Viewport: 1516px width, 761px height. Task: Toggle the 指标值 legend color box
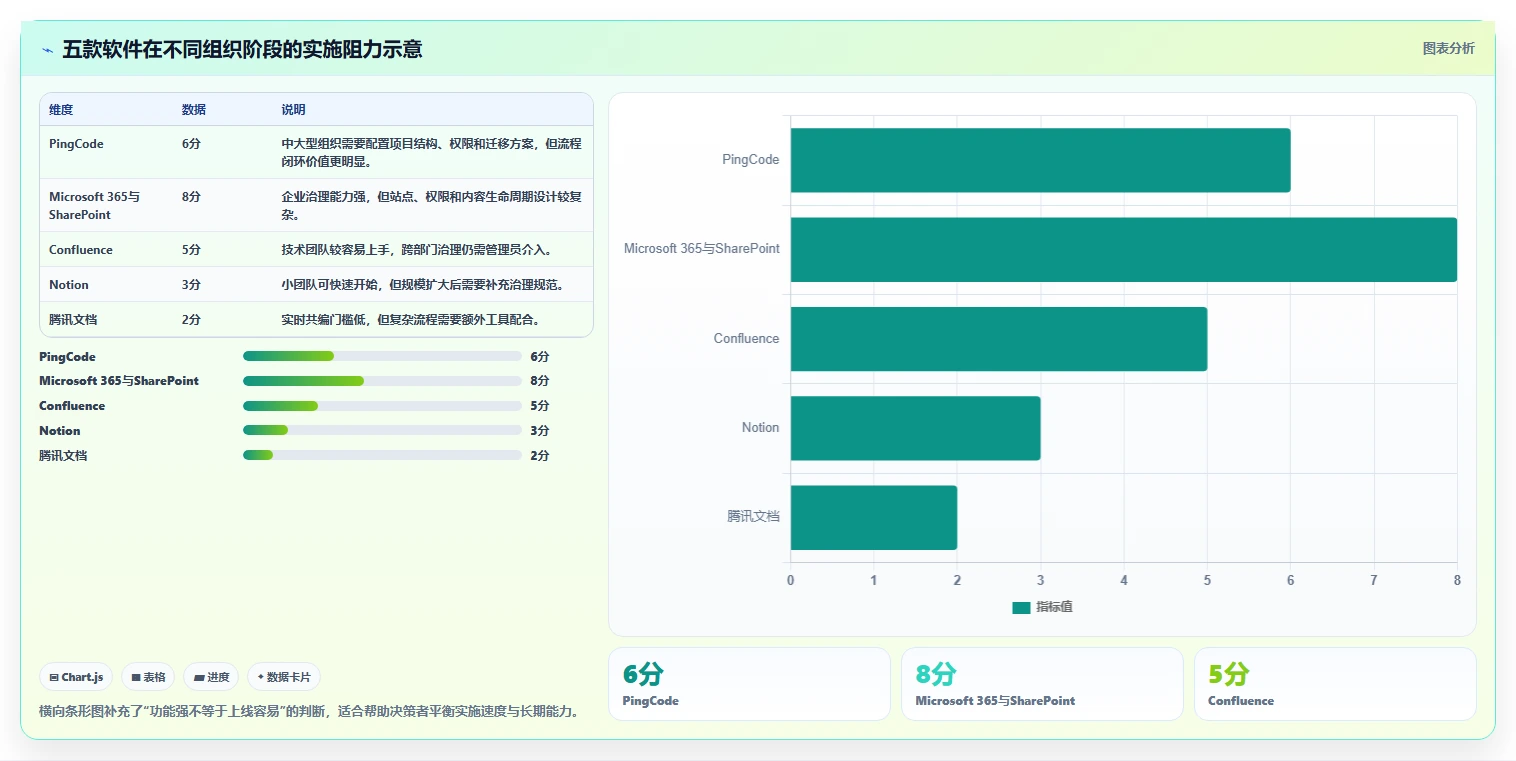point(1021,607)
